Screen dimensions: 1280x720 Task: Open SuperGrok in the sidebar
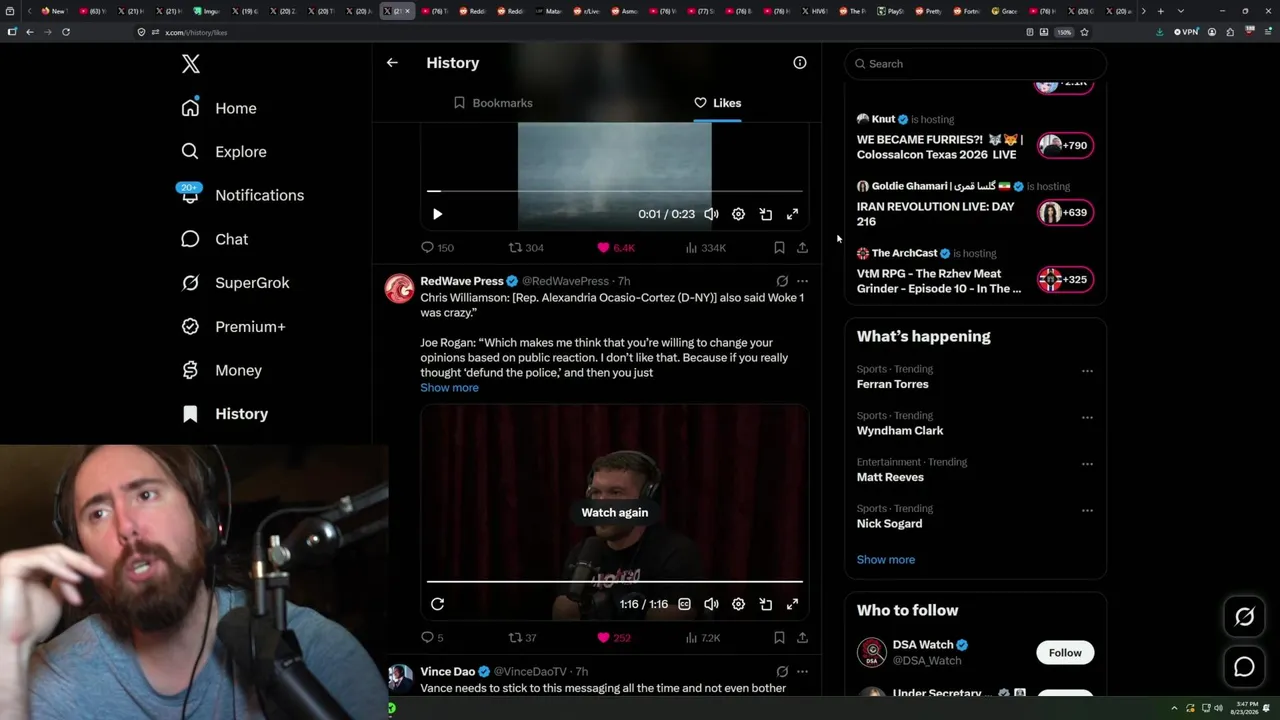click(x=235, y=283)
